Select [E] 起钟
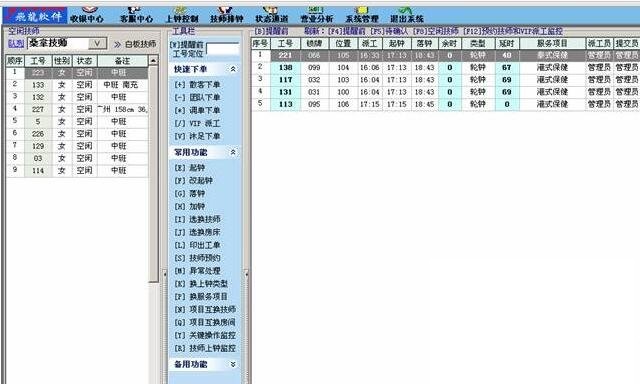 190,167
